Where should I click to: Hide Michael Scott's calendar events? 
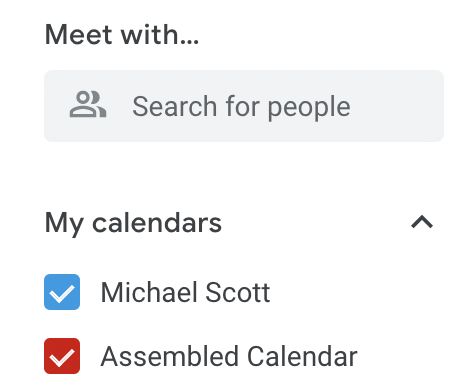tap(62, 292)
